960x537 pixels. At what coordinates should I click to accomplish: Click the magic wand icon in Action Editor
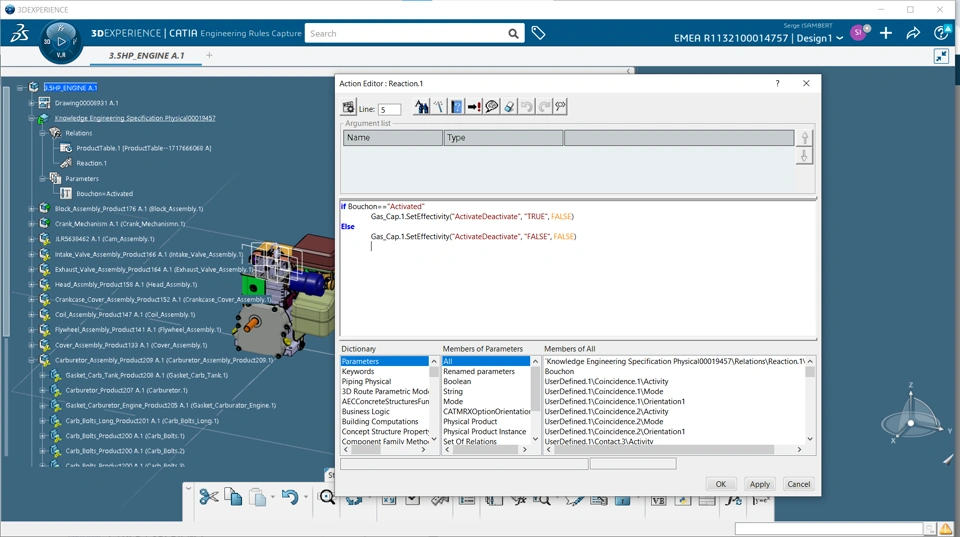pyautogui.click(x=438, y=107)
